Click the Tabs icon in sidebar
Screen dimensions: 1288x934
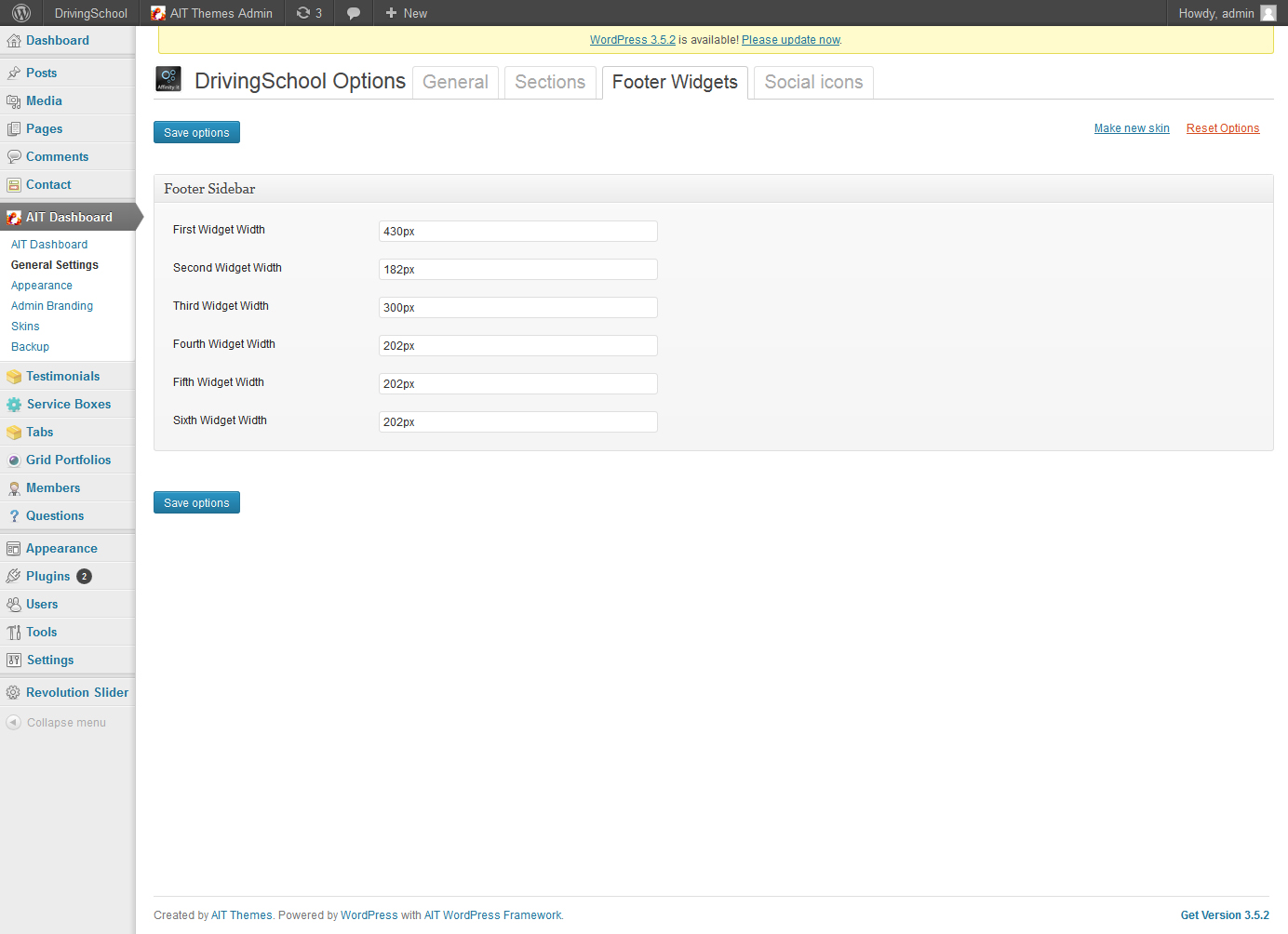pyautogui.click(x=14, y=433)
